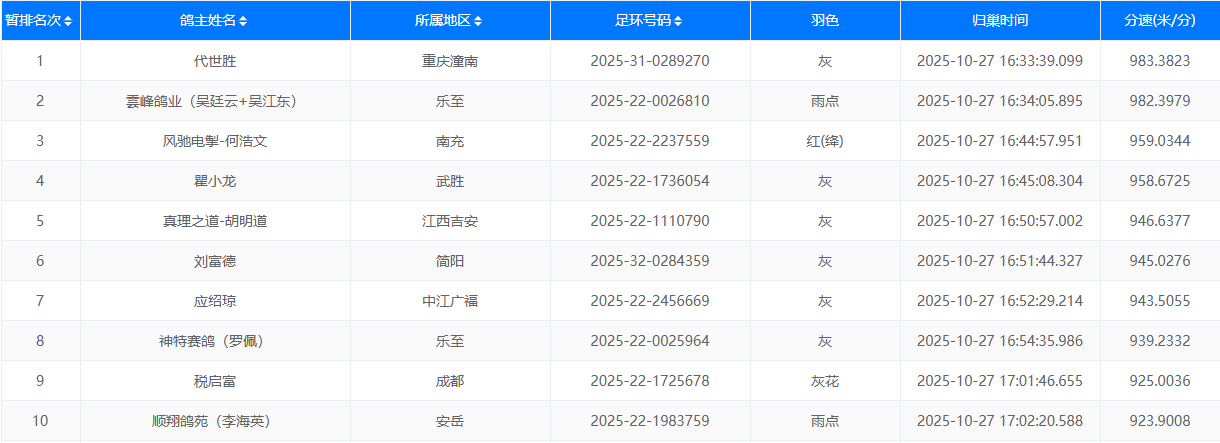Image resolution: width=1220 pixels, height=443 pixels.
Task: Click the 江西吉安 region cell
Action: tap(450, 221)
